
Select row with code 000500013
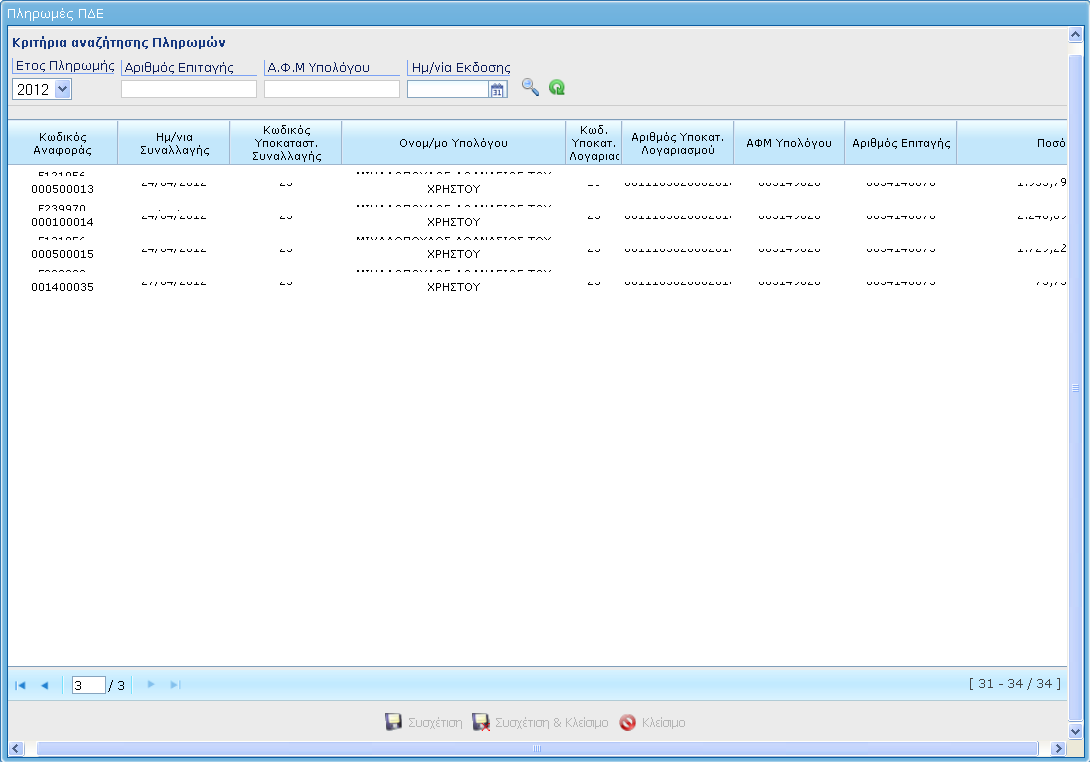(537, 183)
